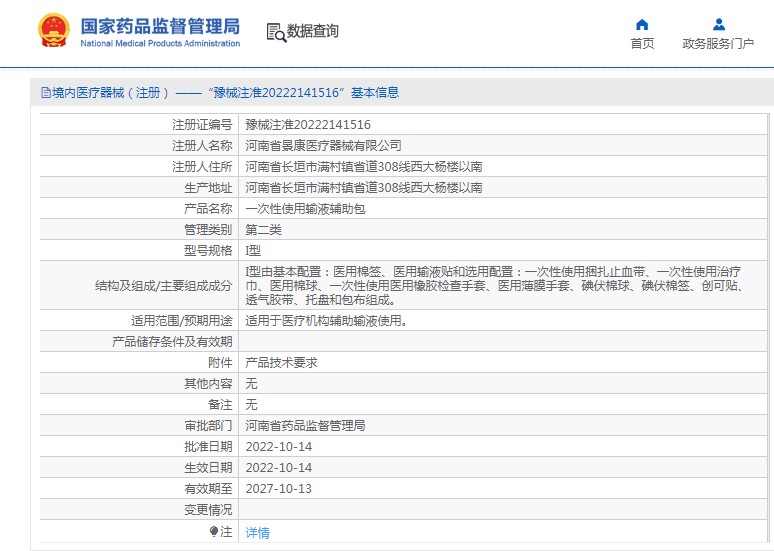Click the lightbulb icon next to 注
This screenshot has height=551, width=774.
[x=214, y=531]
